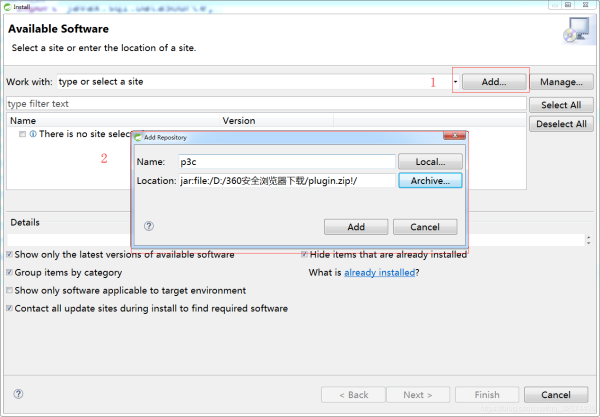Screen dimensions: 600x417
Task: Uncheck 'Contact all update sites during install'
Action: (10, 309)
